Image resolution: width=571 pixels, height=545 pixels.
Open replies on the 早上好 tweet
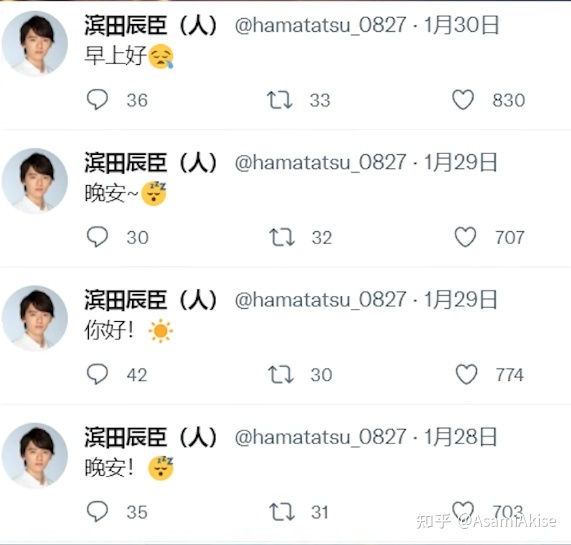tap(97, 99)
